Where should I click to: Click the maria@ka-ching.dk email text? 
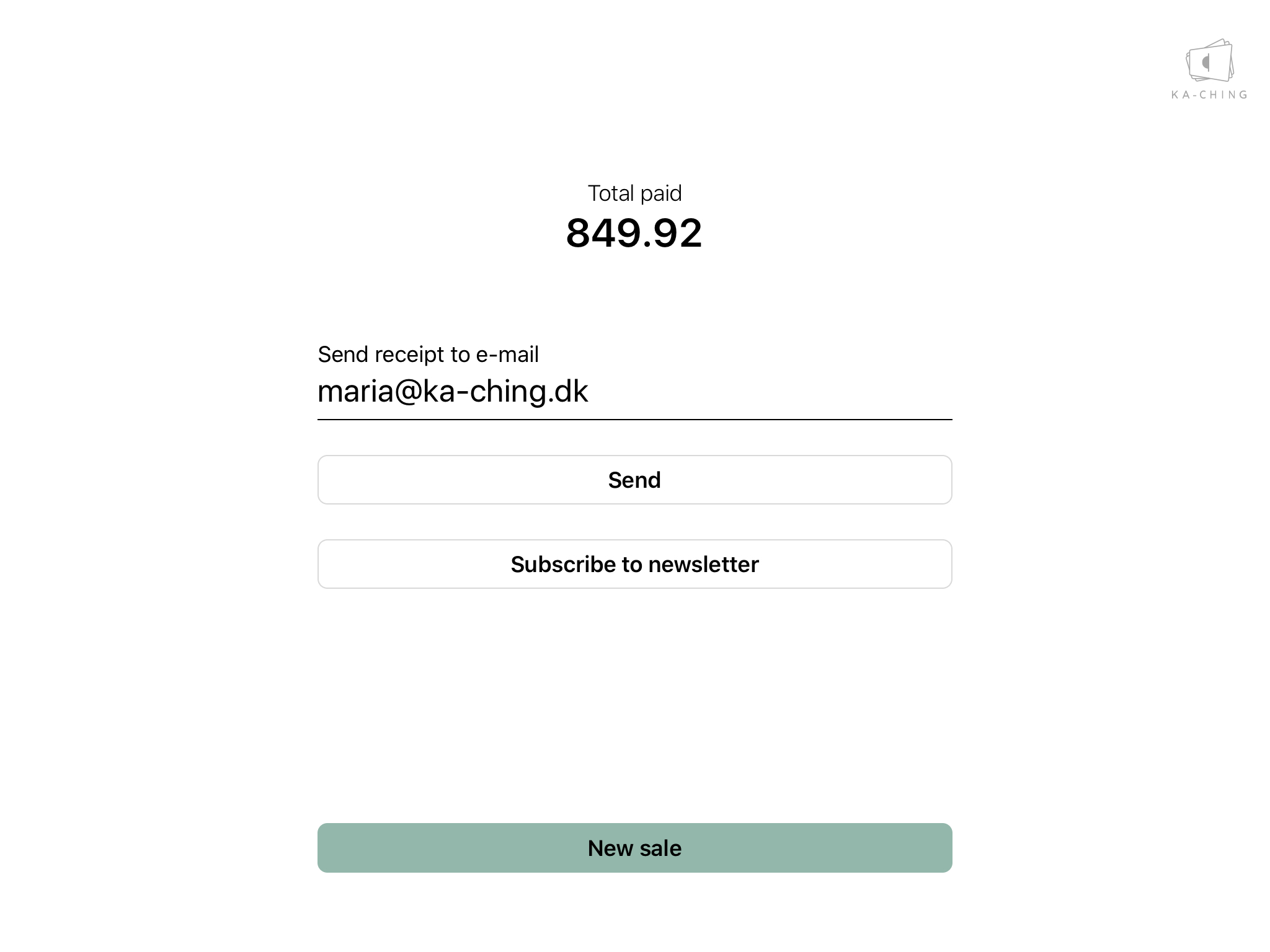pyautogui.click(x=452, y=392)
